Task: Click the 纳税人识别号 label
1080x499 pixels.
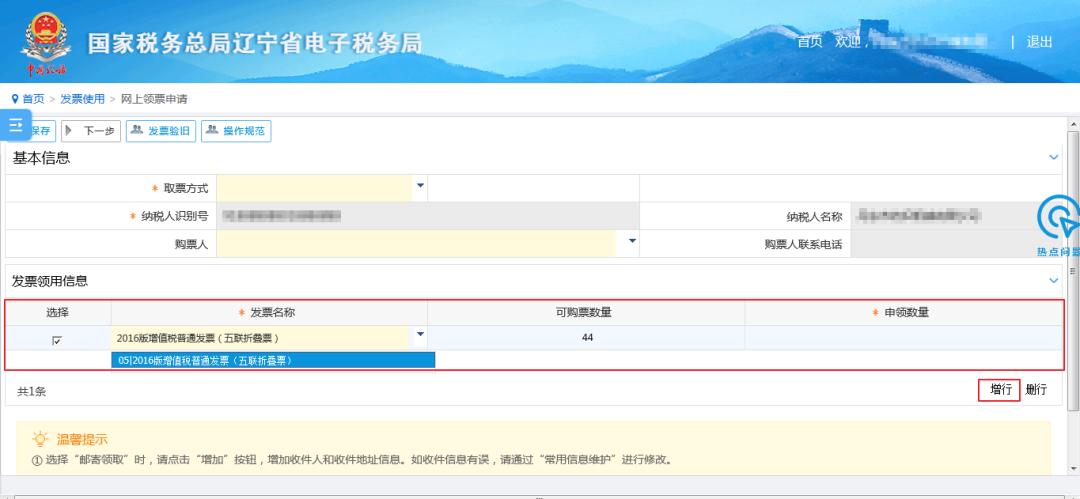Action: click(x=176, y=216)
